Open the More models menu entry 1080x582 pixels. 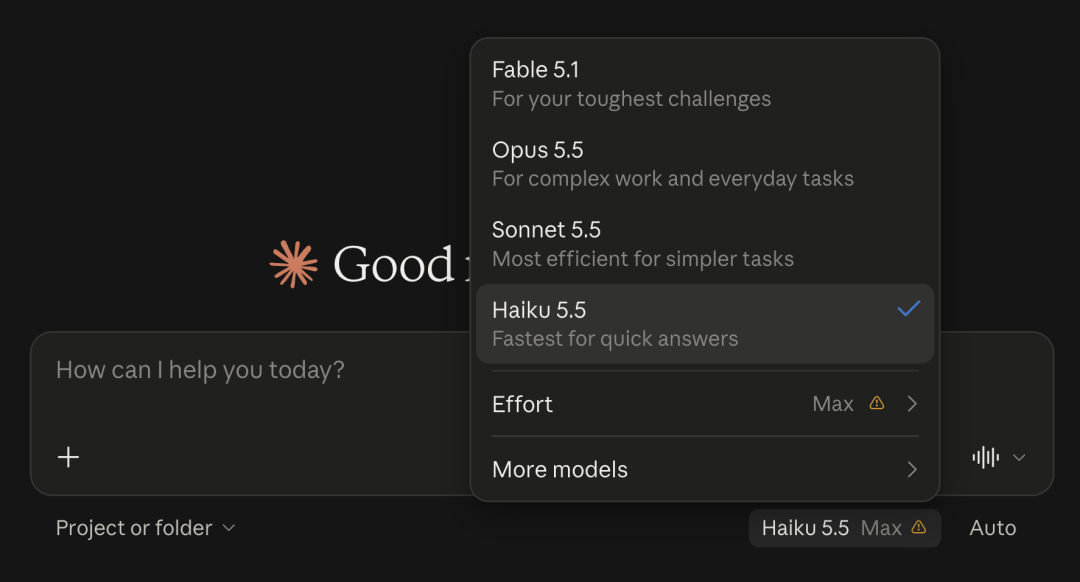point(705,470)
